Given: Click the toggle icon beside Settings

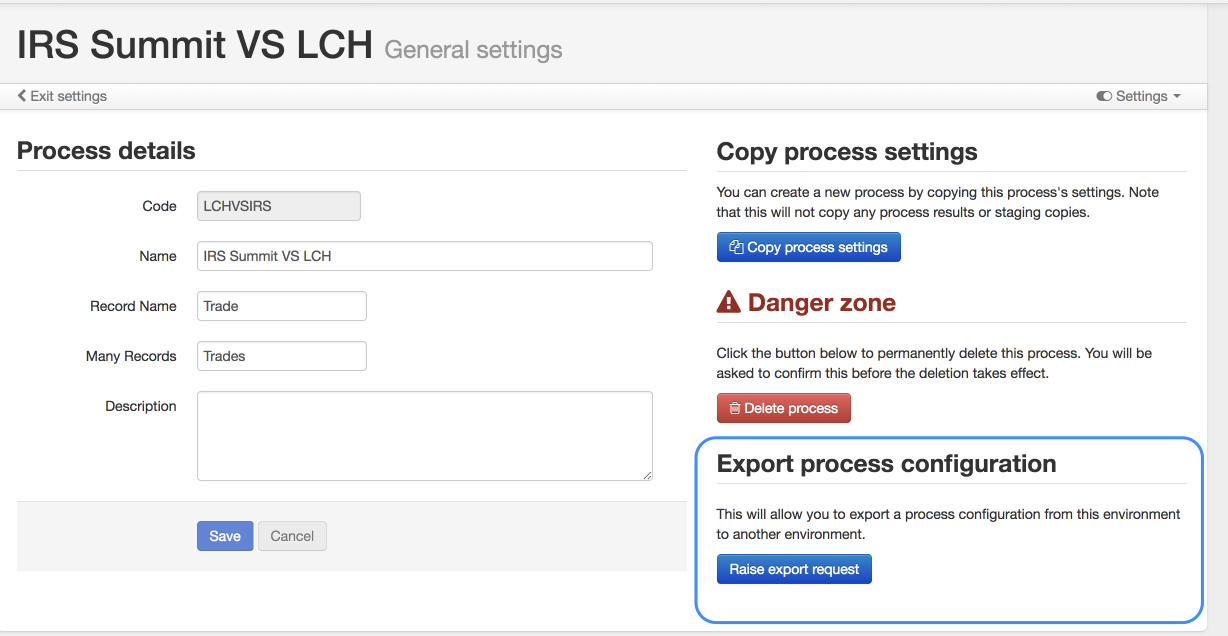Looking at the screenshot, I should click(1104, 96).
